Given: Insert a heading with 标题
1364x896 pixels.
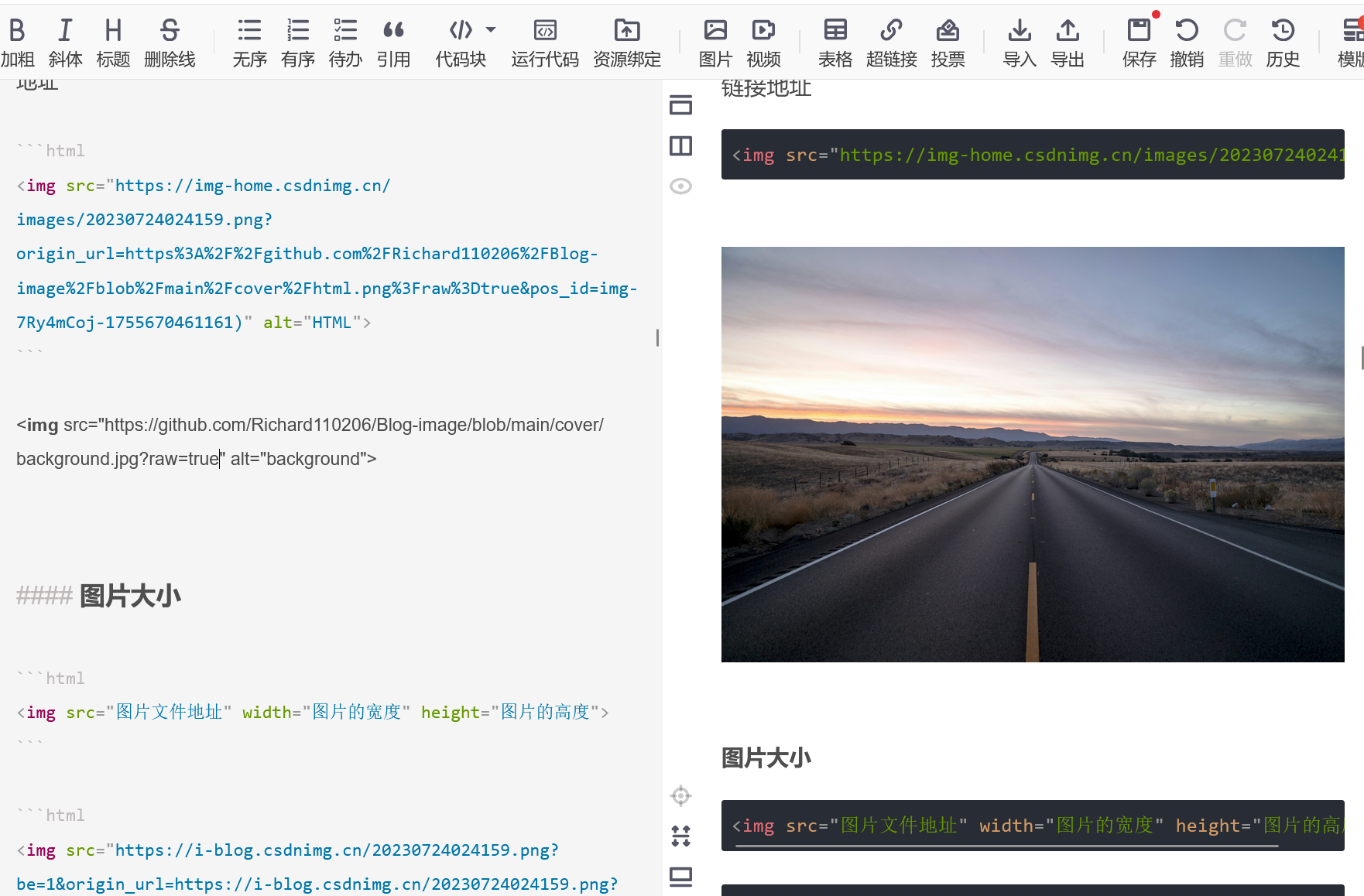Looking at the screenshot, I should click(x=113, y=43).
